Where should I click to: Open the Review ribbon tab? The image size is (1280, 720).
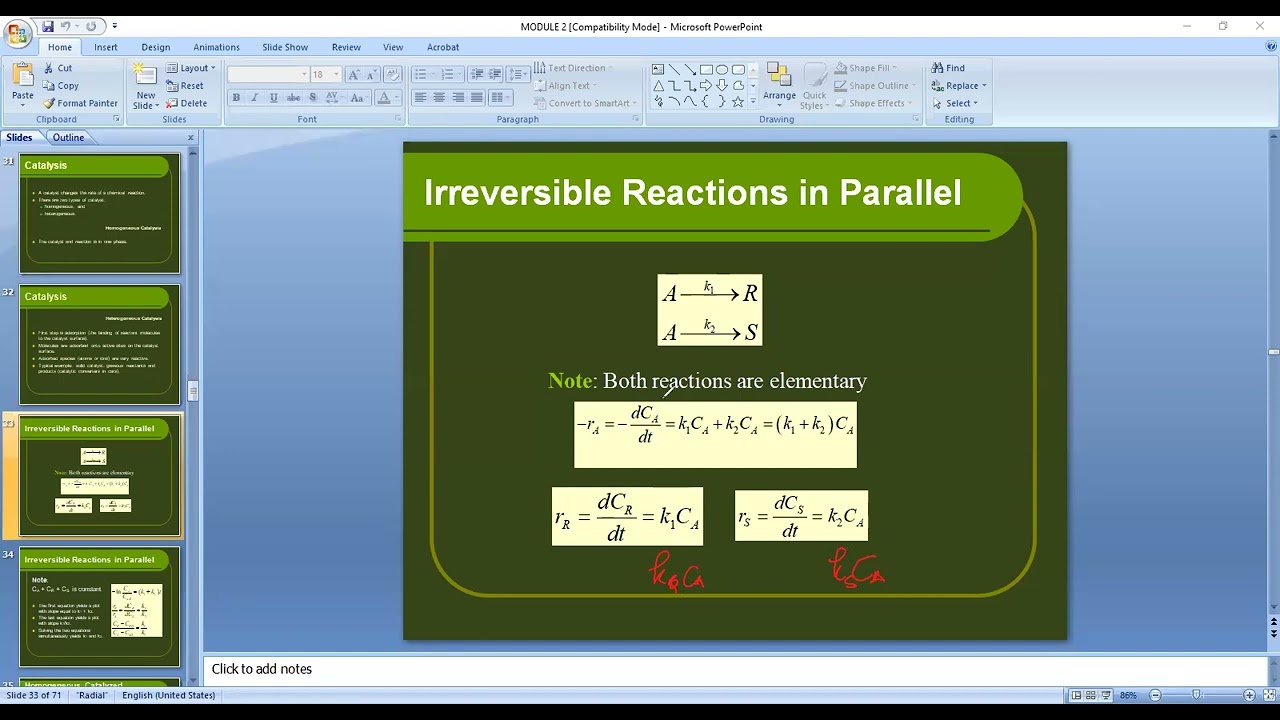point(346,47)
